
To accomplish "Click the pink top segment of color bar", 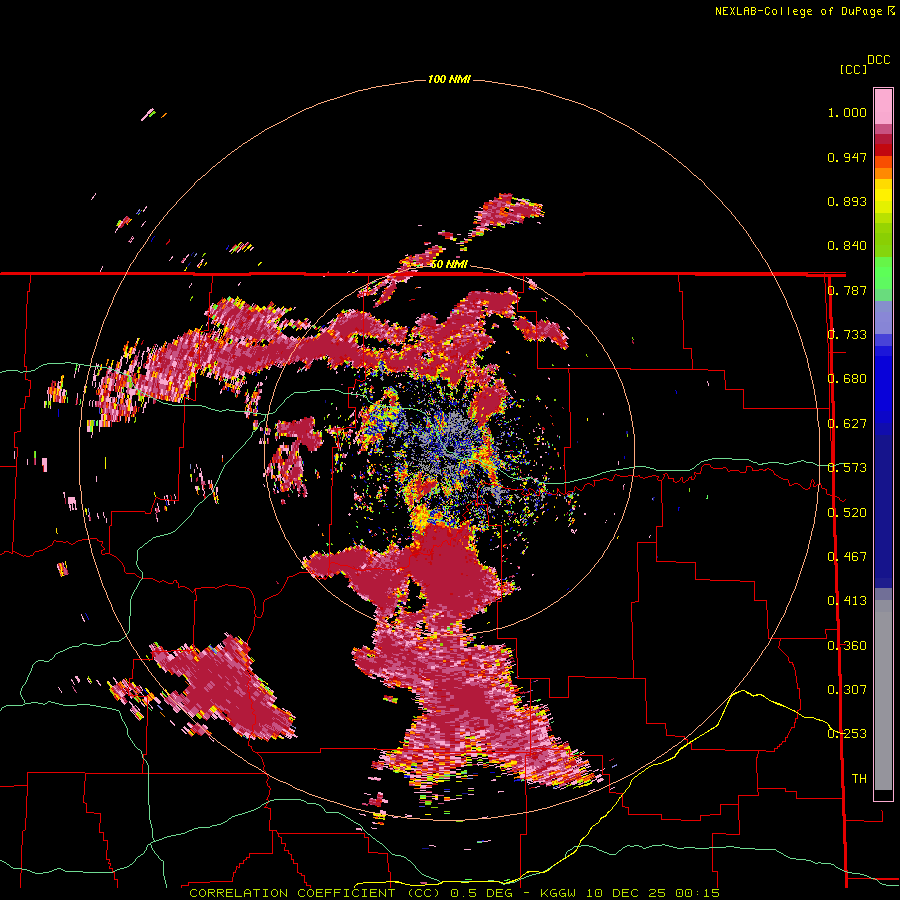I will (x=883, y=106).
